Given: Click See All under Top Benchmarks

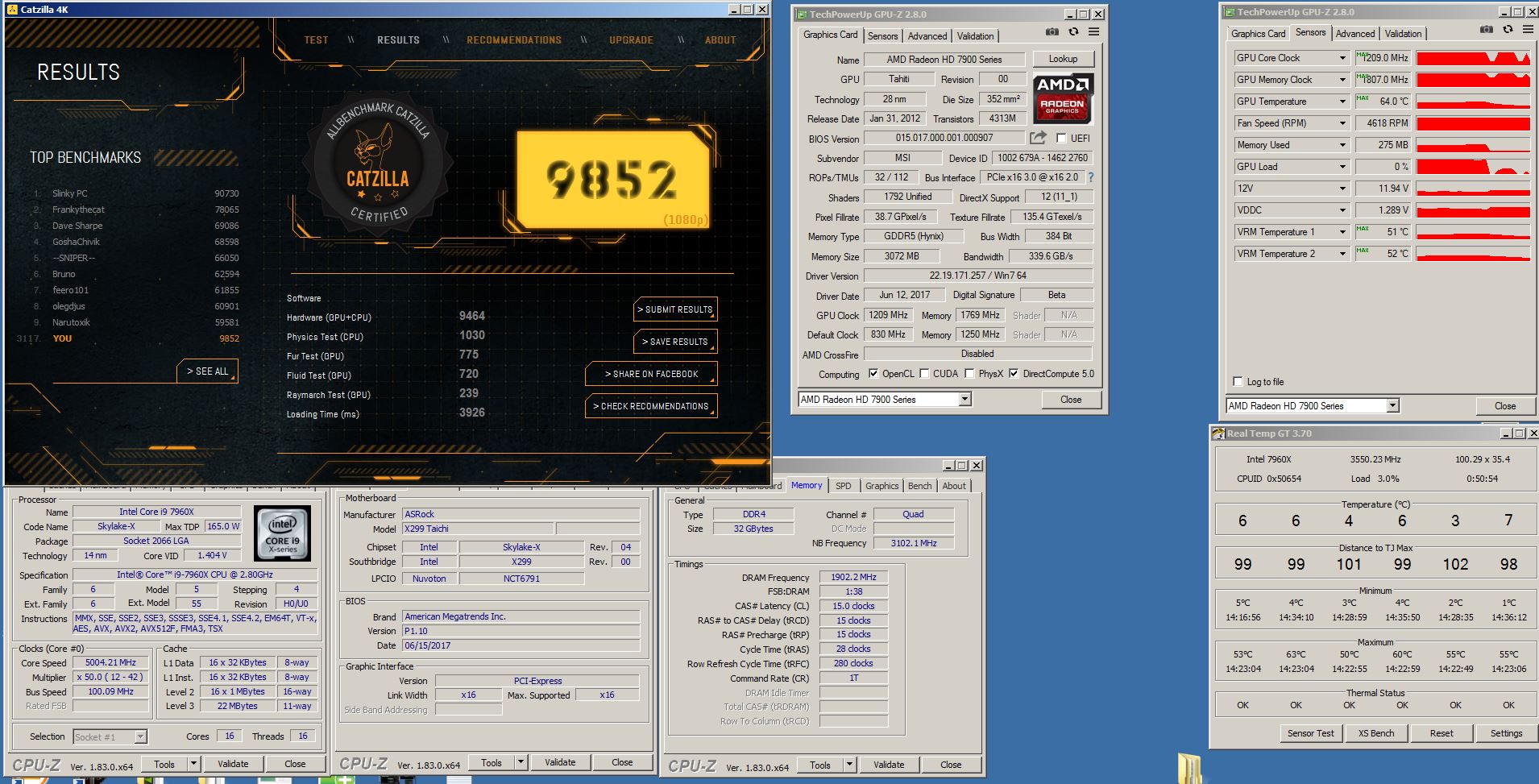Looking at the screenshot, I should [x=208, y=371].
